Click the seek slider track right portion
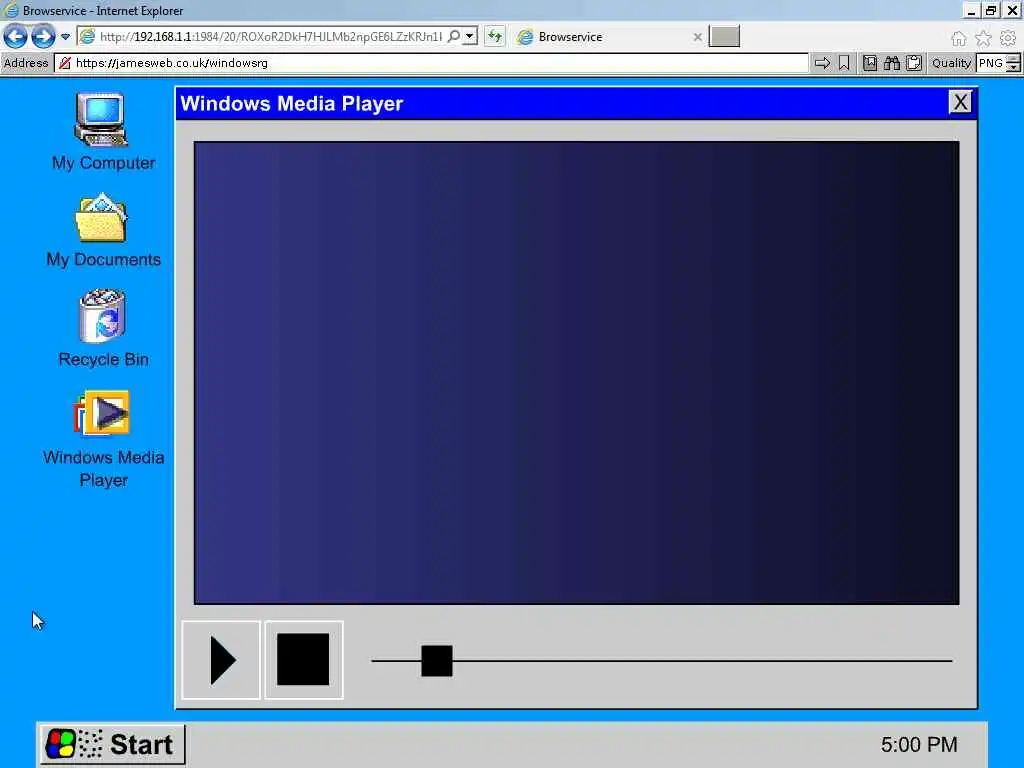The image size is (1024, 768). coord(703,661)
